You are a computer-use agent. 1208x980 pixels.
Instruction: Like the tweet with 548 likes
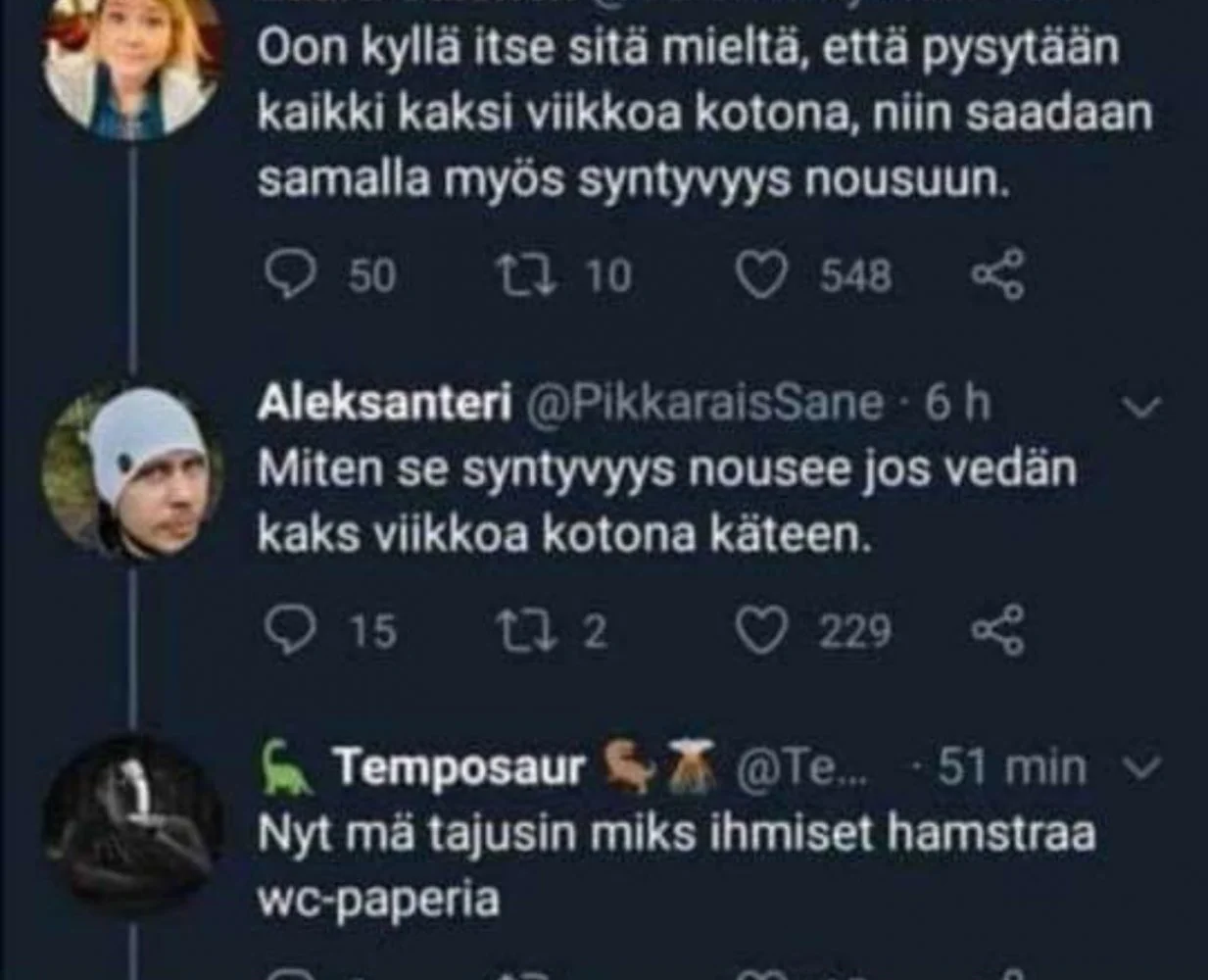coord(761,275)
